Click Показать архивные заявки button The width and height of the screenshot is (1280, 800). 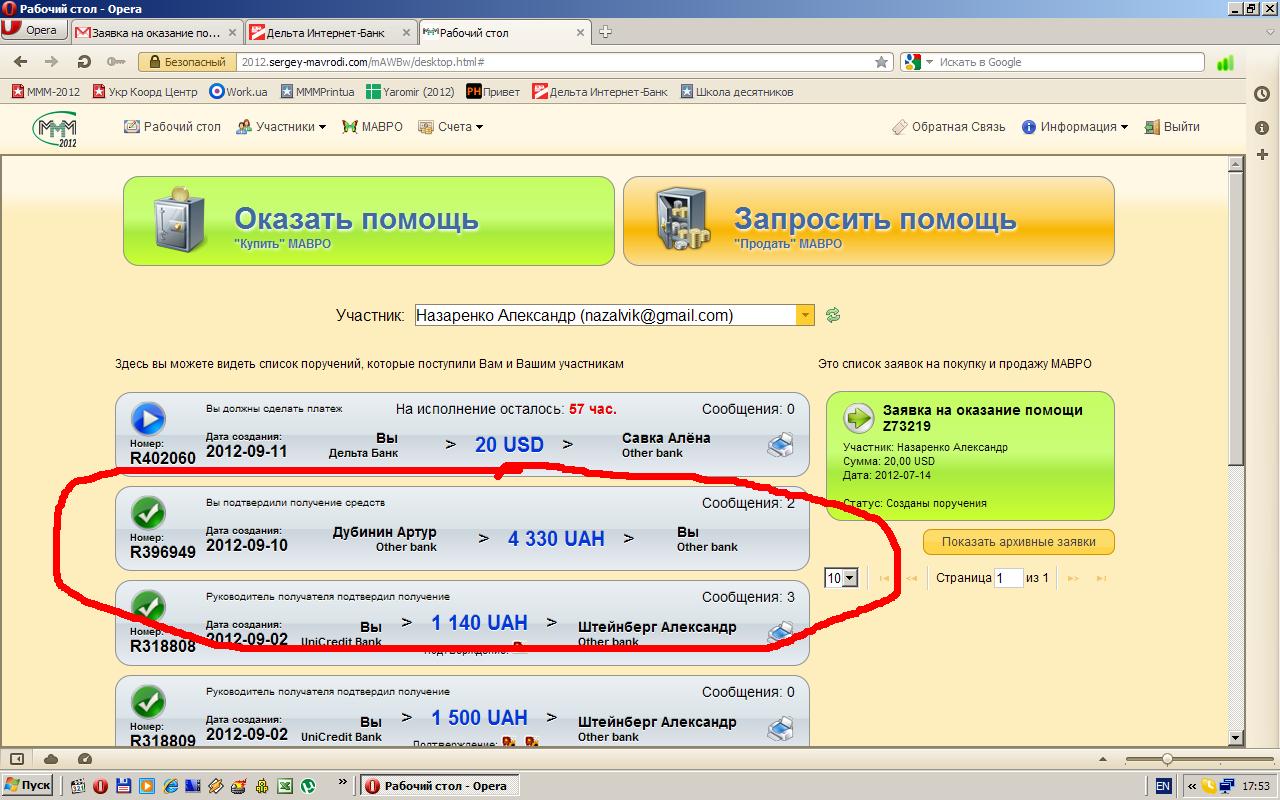point(1019,542)
